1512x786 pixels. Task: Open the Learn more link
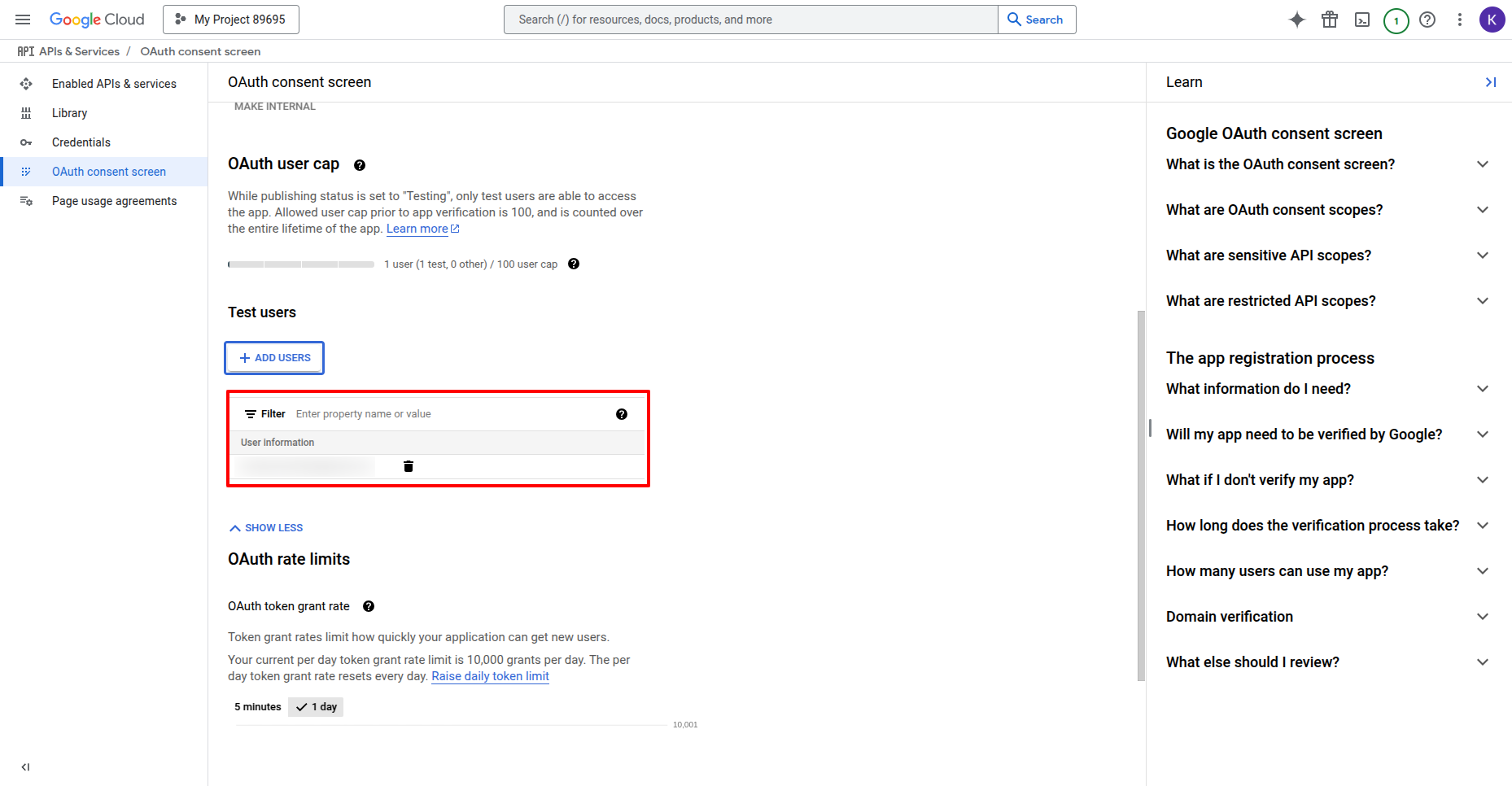[x=422, y=229]
